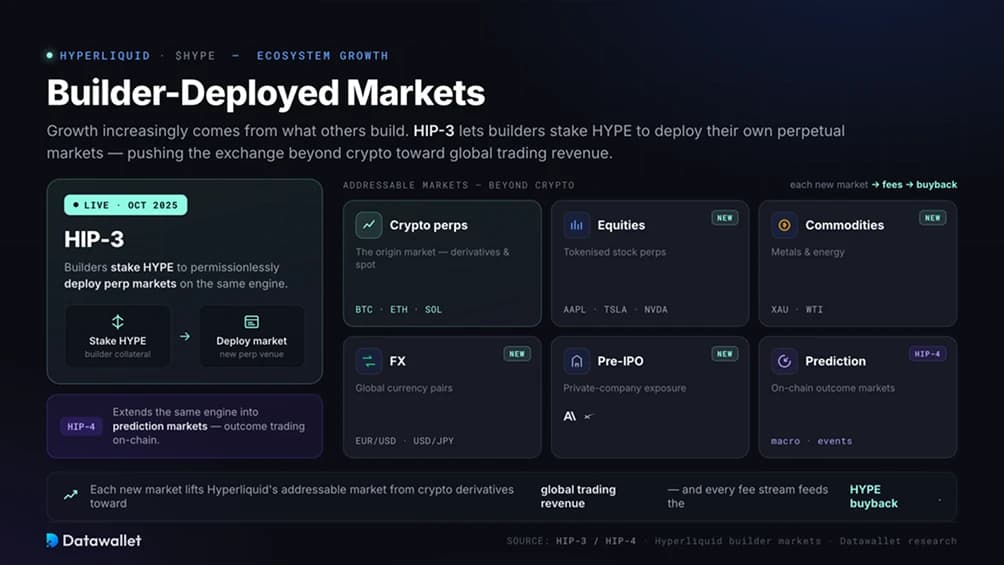The image size is (1004, 565).
Task: Click the Pre-IPO card title
Action: 620,361
